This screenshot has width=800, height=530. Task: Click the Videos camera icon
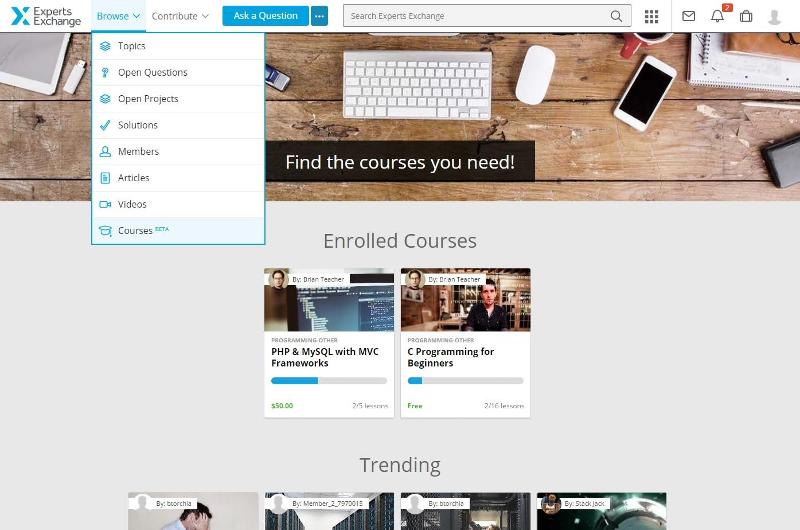[105, 205]
